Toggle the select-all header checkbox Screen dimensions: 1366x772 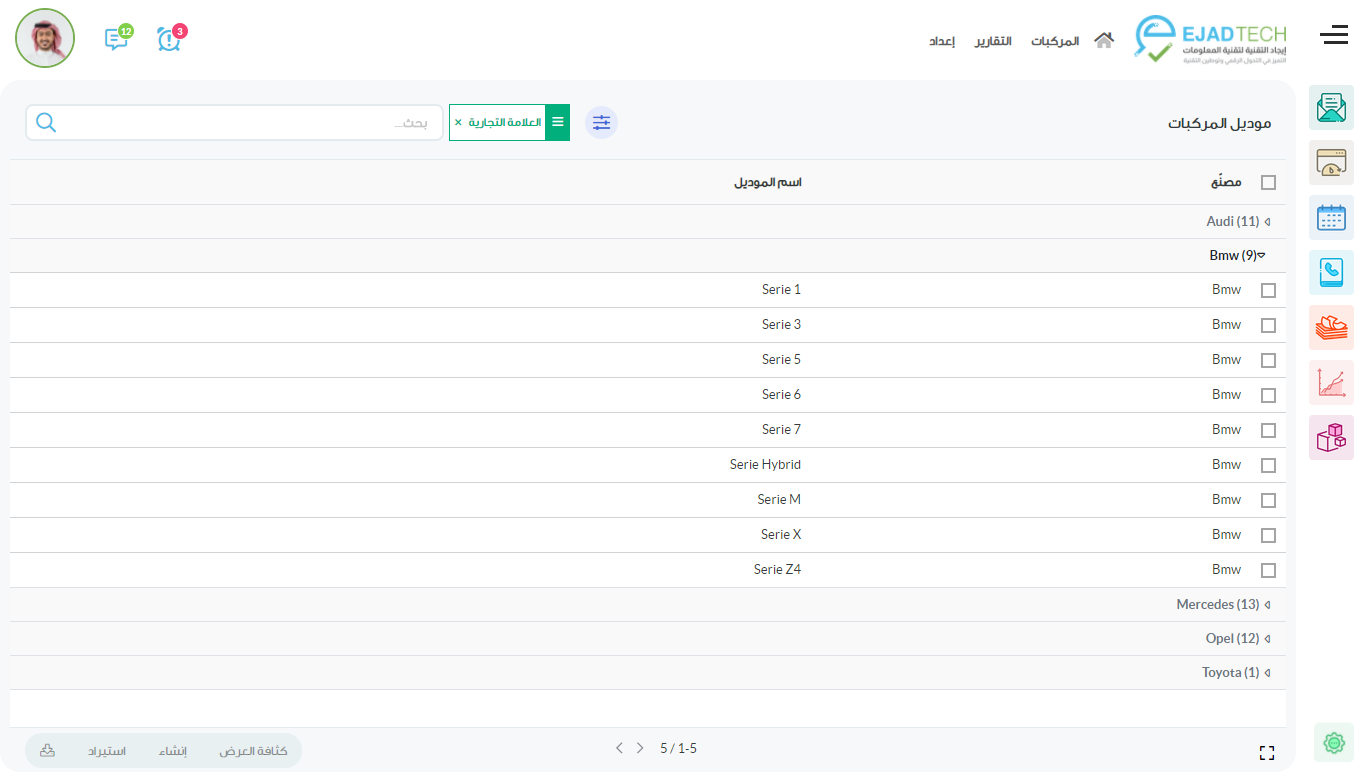1268,183
